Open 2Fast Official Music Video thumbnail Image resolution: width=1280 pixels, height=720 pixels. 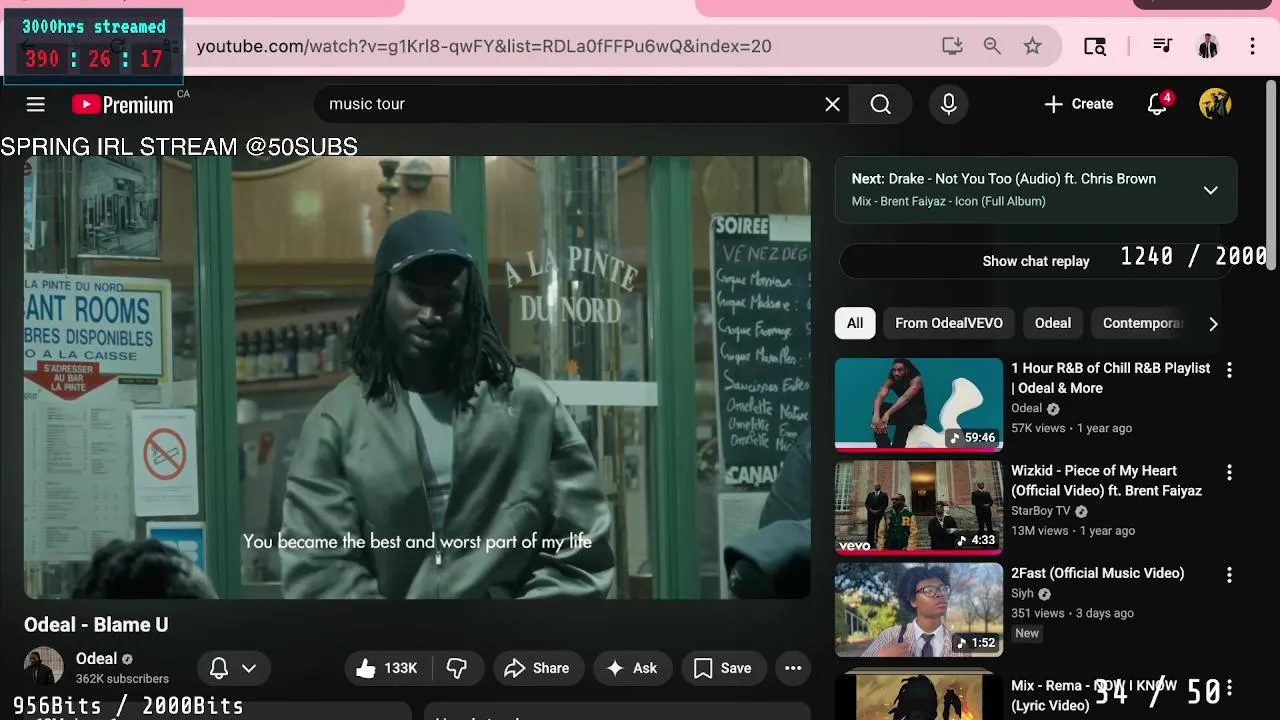(919, 610)
